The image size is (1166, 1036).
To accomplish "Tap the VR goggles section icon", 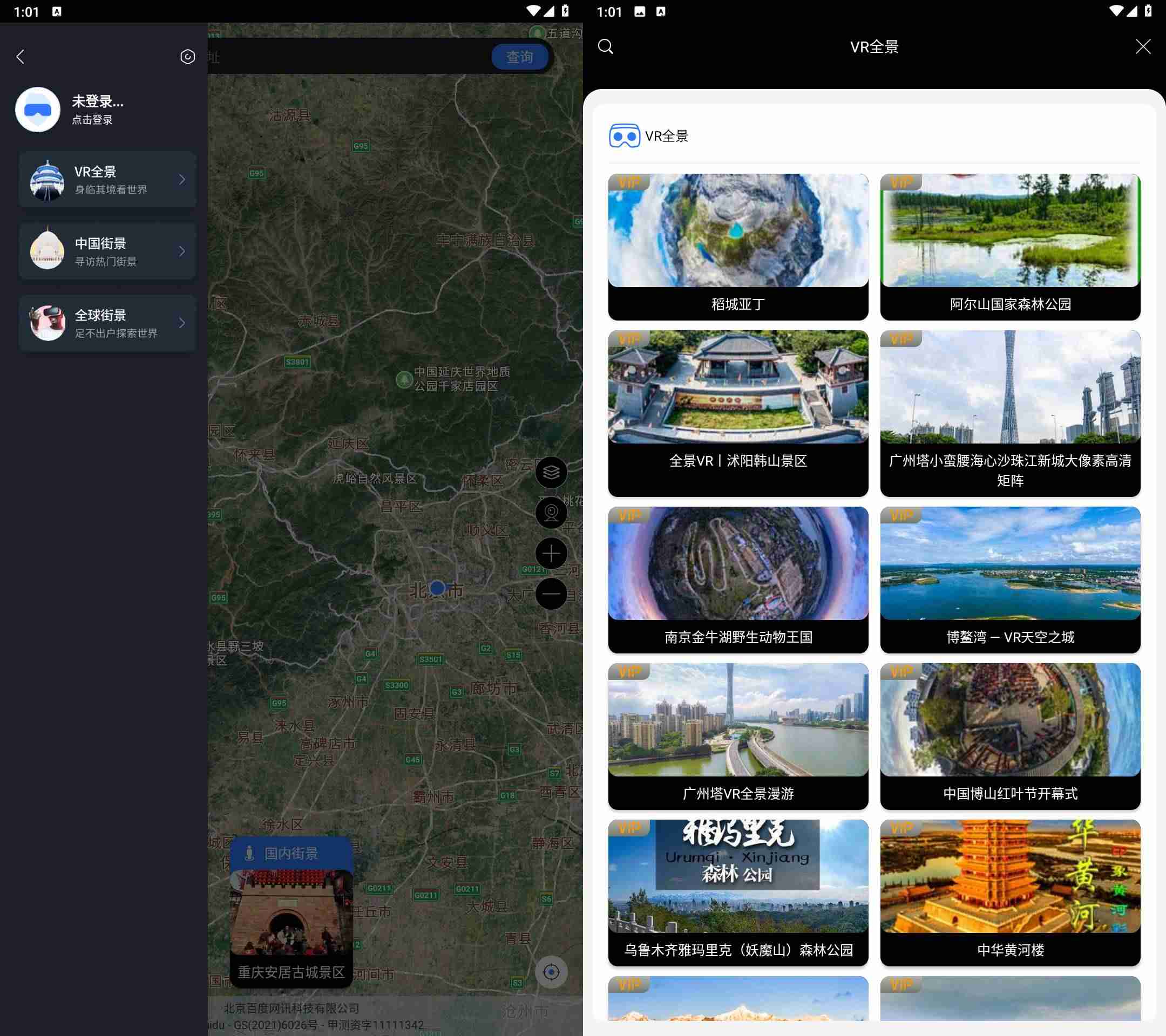I will [x=624, y=135].
